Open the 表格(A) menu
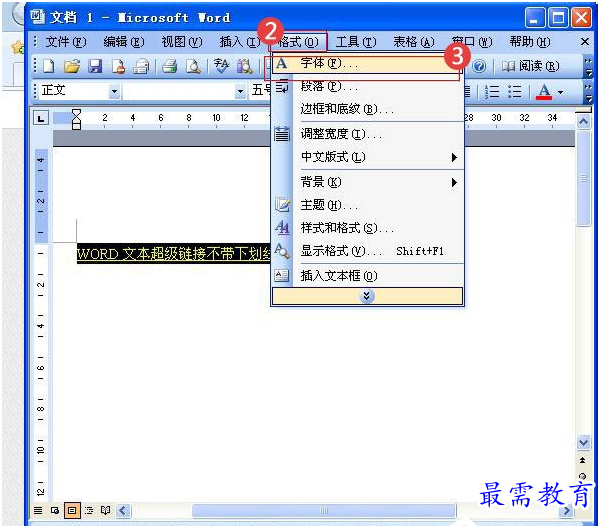 click(x=414, y=41)
